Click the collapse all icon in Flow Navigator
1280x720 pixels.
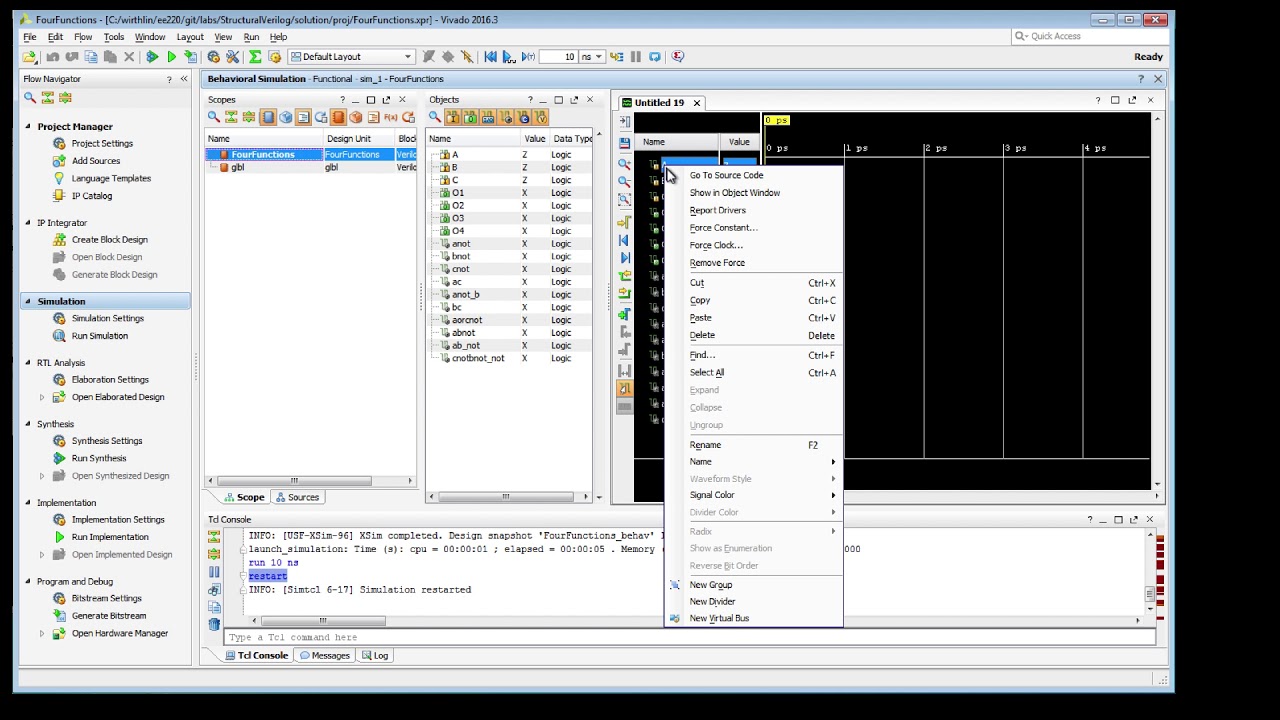[x=48, y=98]
